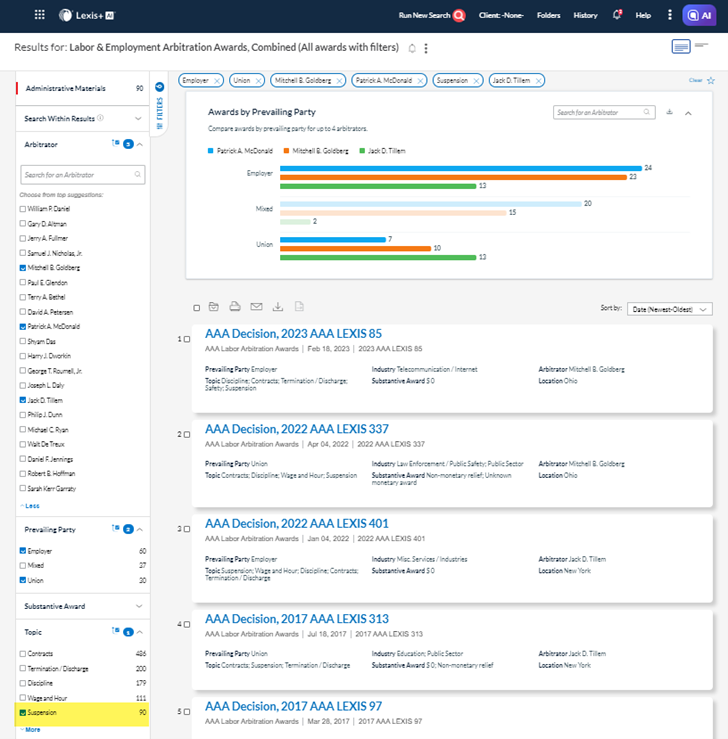Switch to full list view icon
Screen dimensions: 728x739
click(x=681, y=46)
